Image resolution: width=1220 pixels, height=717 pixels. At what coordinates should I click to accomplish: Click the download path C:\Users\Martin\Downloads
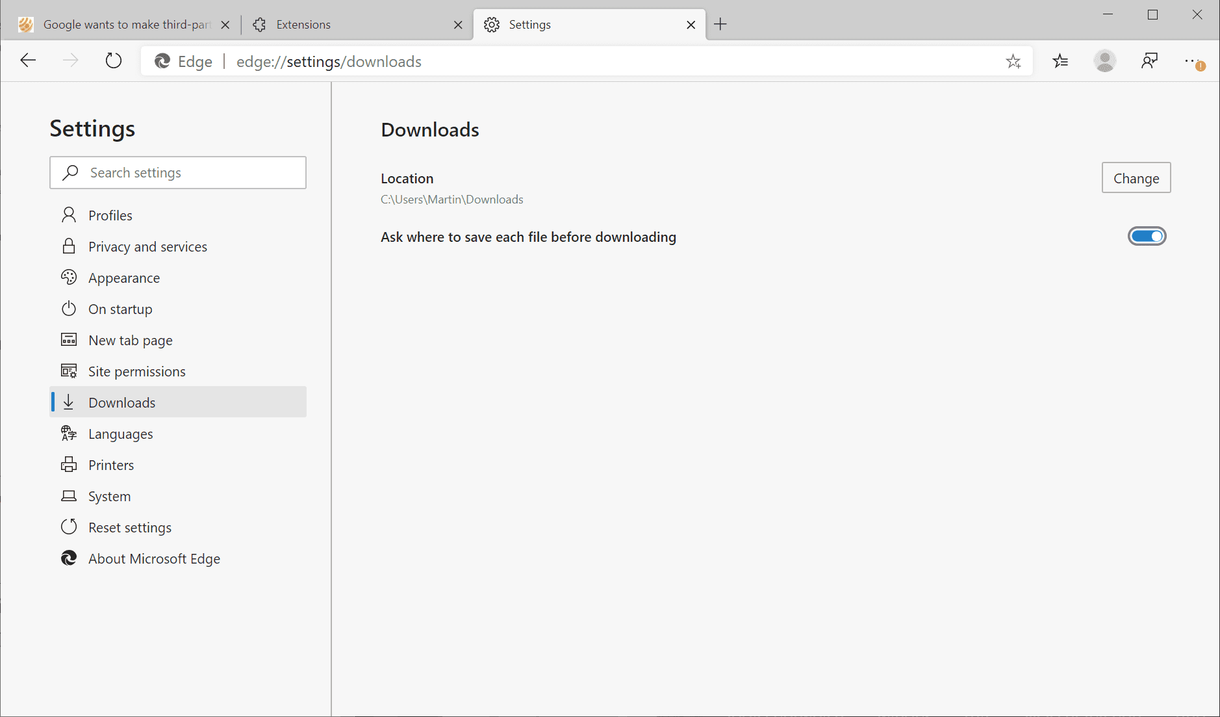pos(452,199)
